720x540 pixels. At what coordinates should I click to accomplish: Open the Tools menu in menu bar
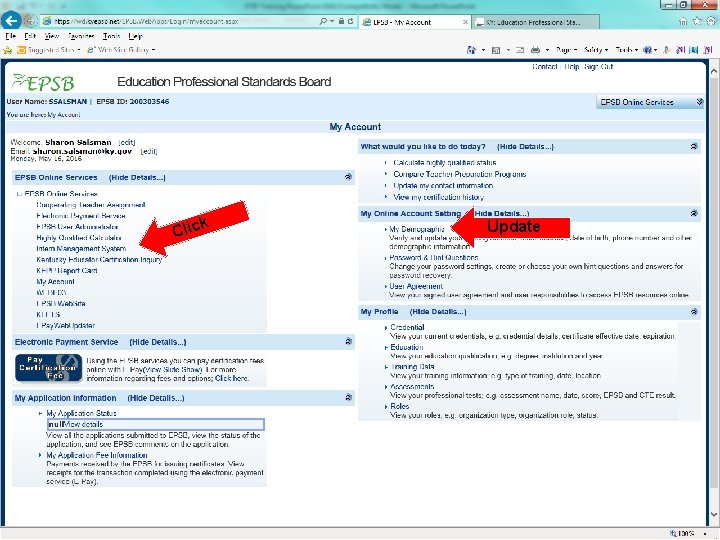112,36
